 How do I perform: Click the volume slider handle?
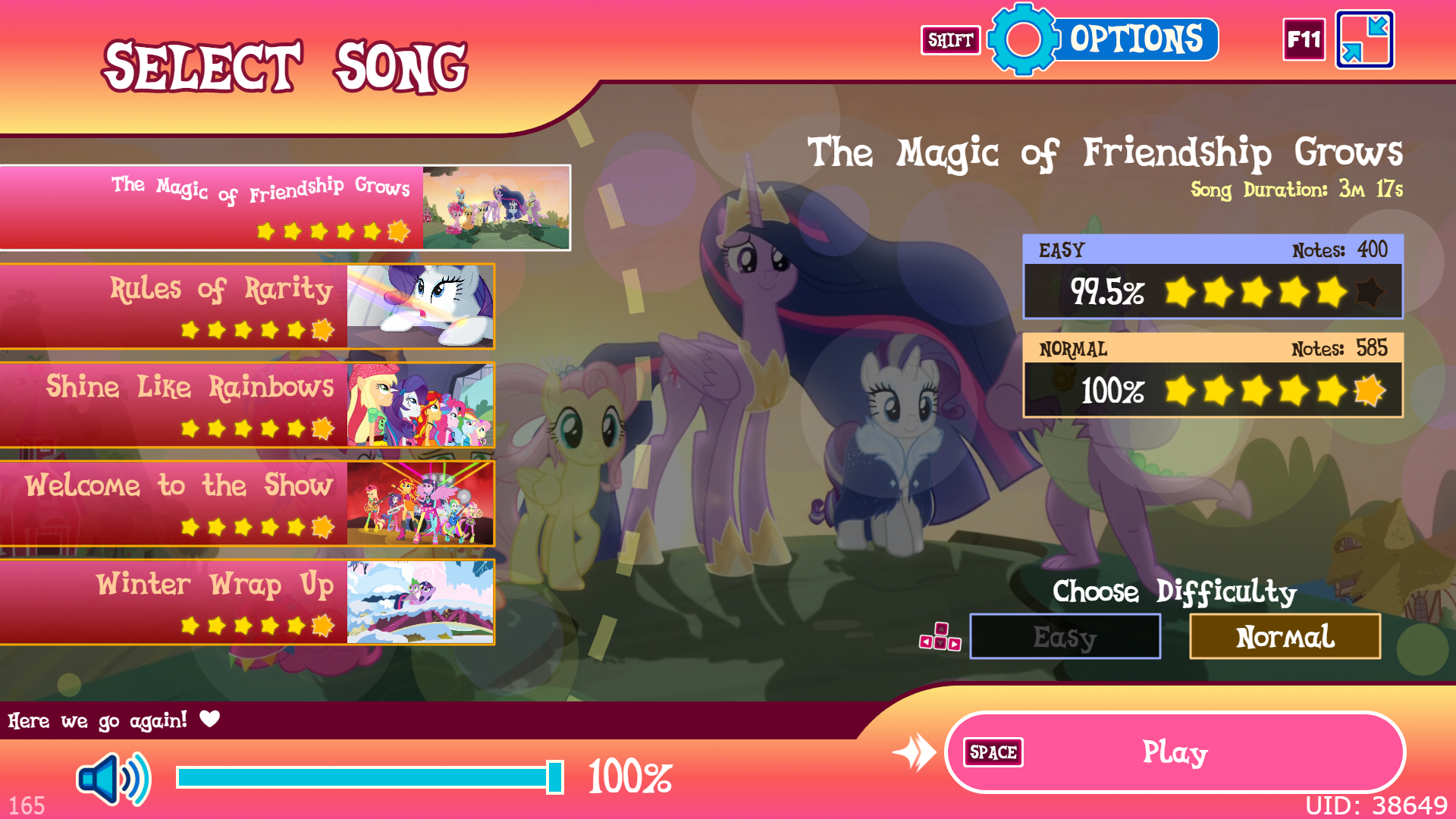click(555, 777)
